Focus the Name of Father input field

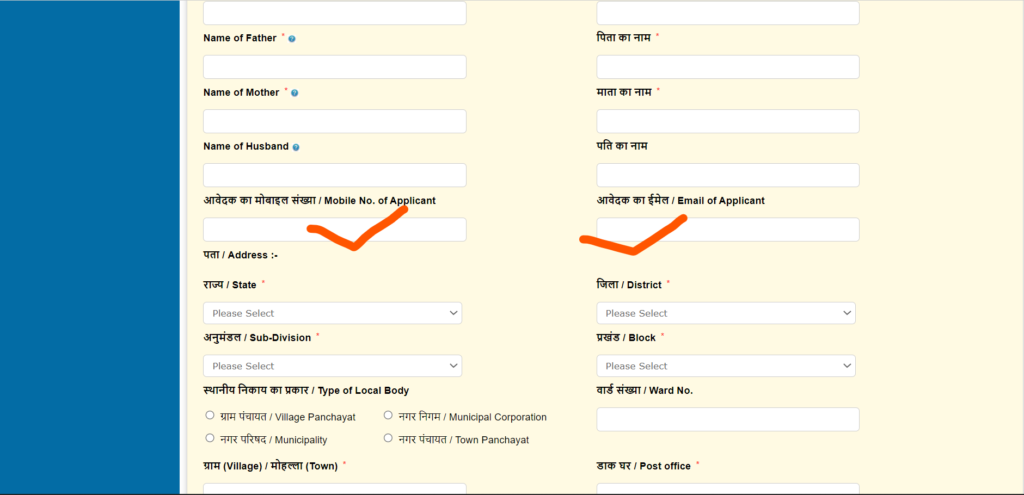pos(335,67)
